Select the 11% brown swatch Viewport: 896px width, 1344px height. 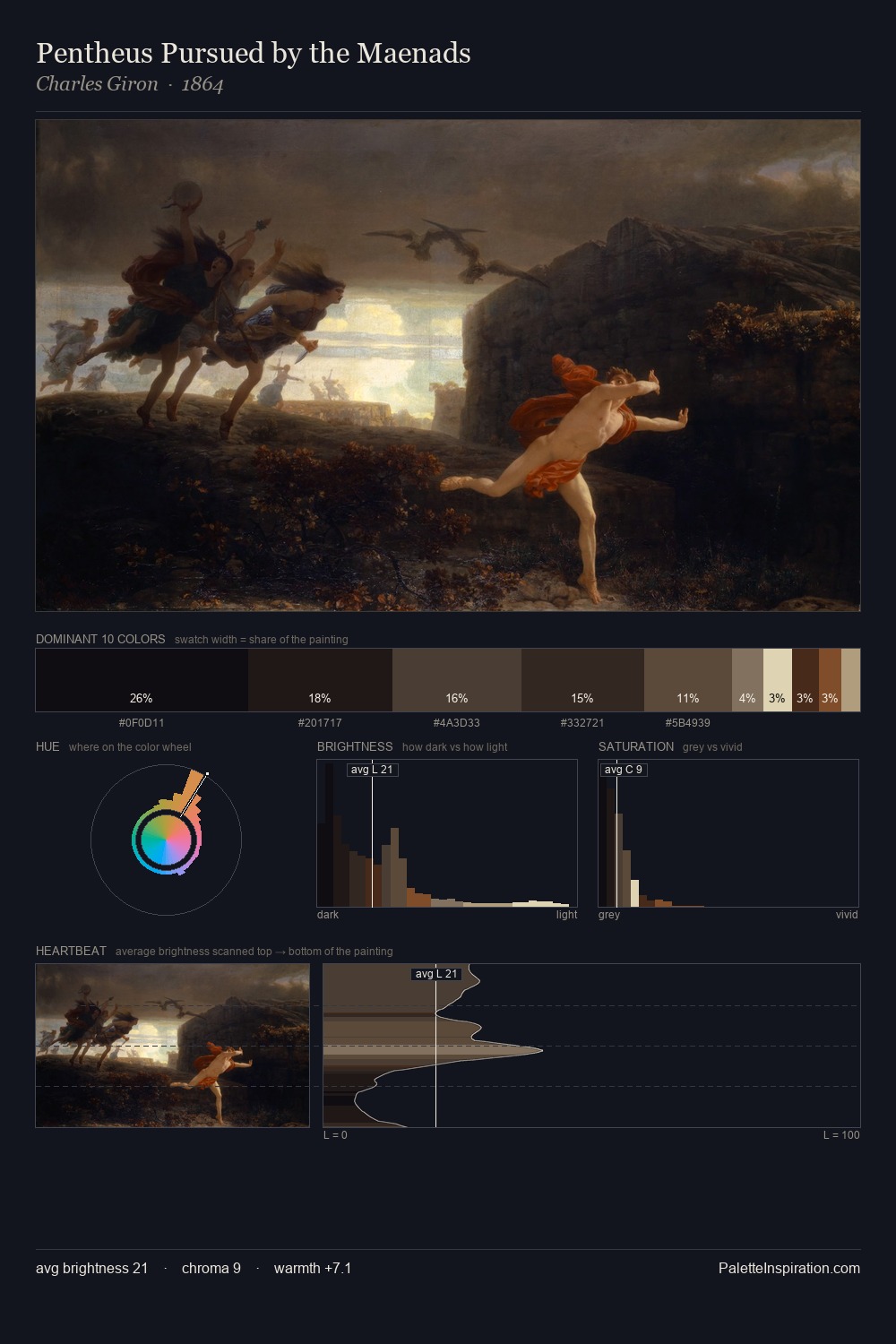coord(688,680)
